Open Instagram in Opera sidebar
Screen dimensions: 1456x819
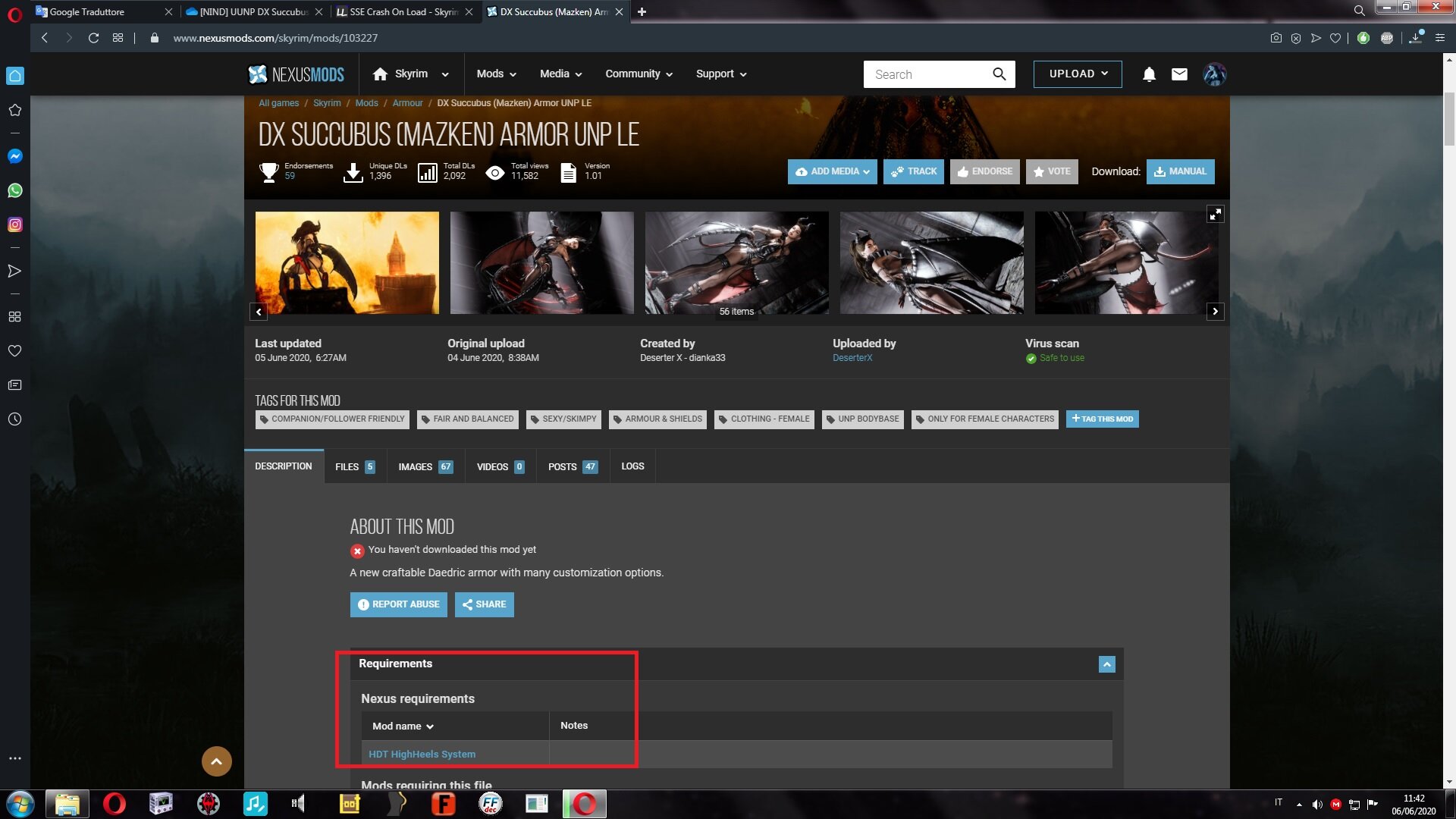point(14,224)
